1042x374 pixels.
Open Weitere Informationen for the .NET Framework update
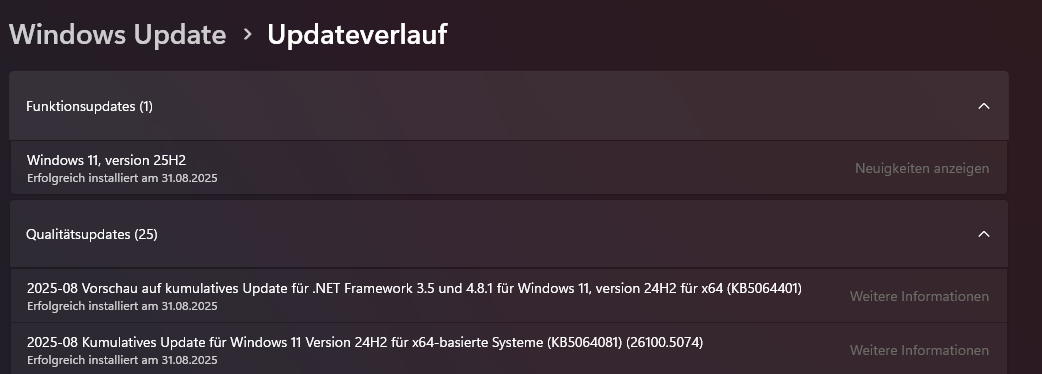click(x=919, y=296)
